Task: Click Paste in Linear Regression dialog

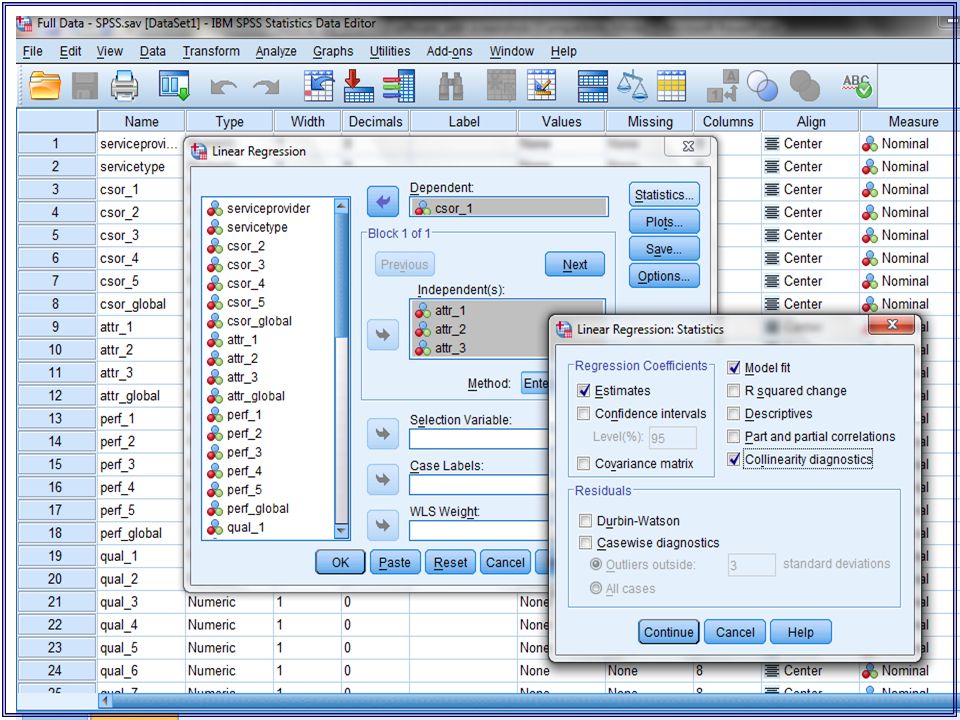Action: (x=395, y=562)
